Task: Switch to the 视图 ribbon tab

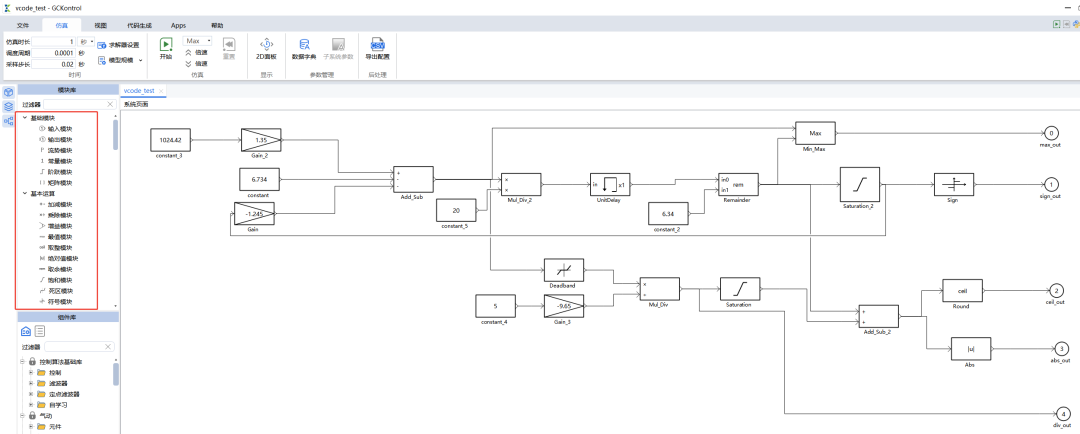Action: click(100, 24)
